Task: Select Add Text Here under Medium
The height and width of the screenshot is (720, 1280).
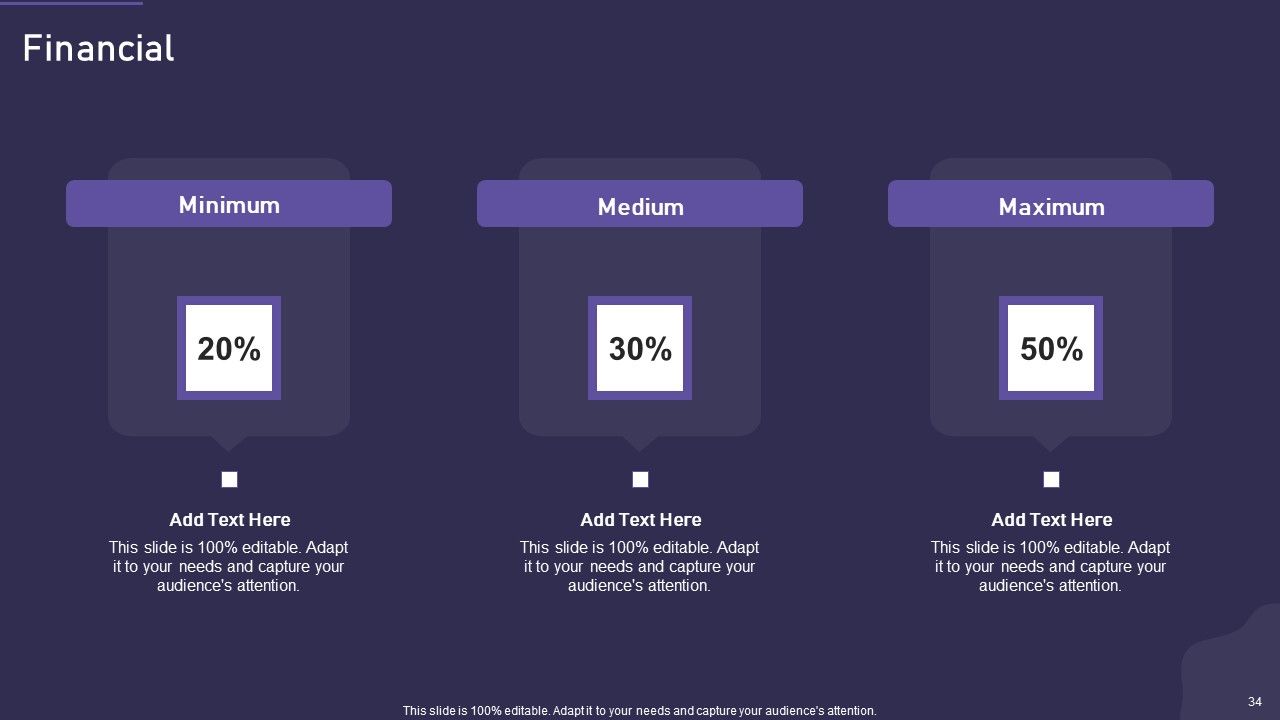Action: click(641, 520)
